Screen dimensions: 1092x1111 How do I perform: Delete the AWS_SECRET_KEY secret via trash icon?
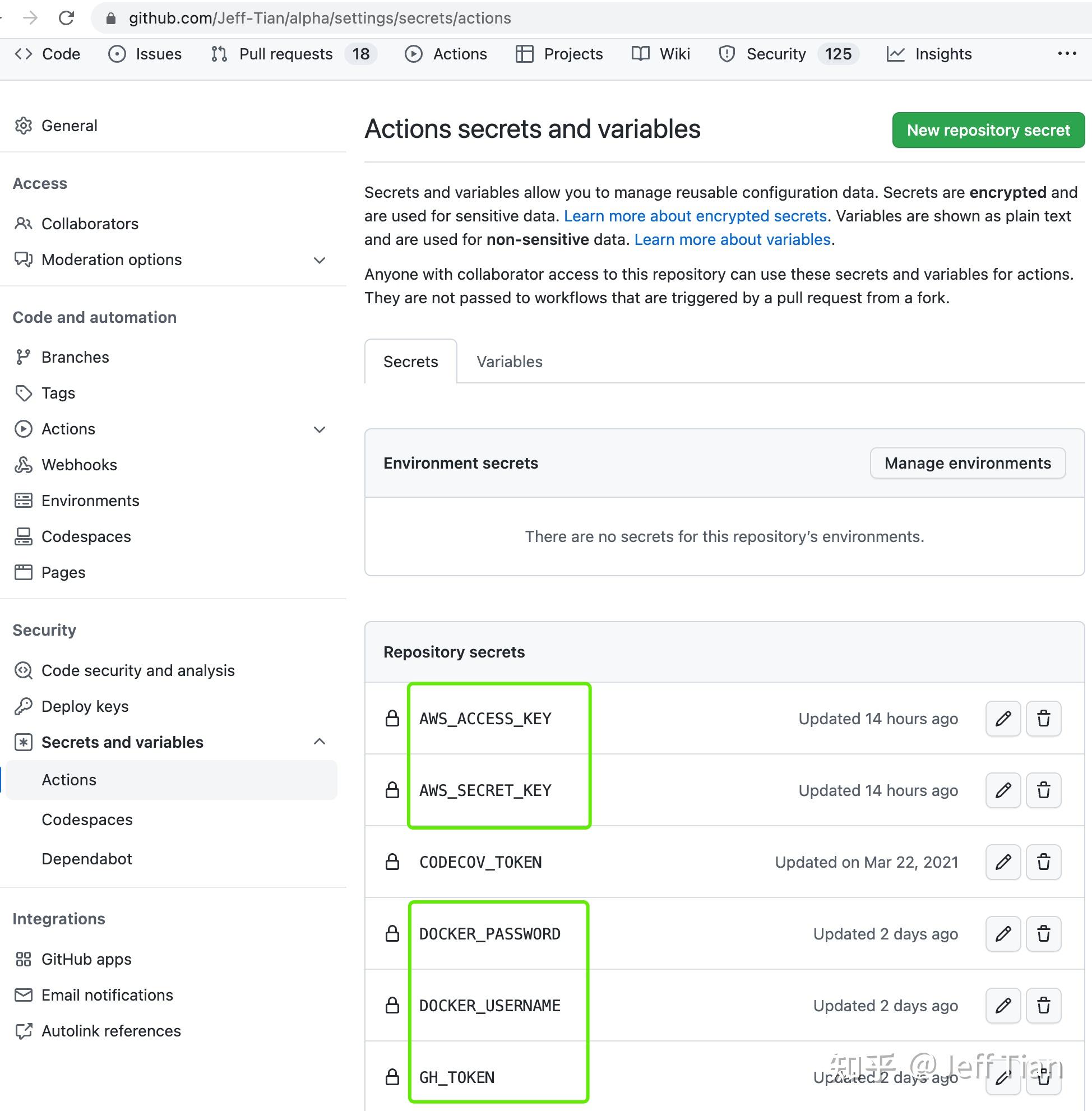pos(1043,790)
